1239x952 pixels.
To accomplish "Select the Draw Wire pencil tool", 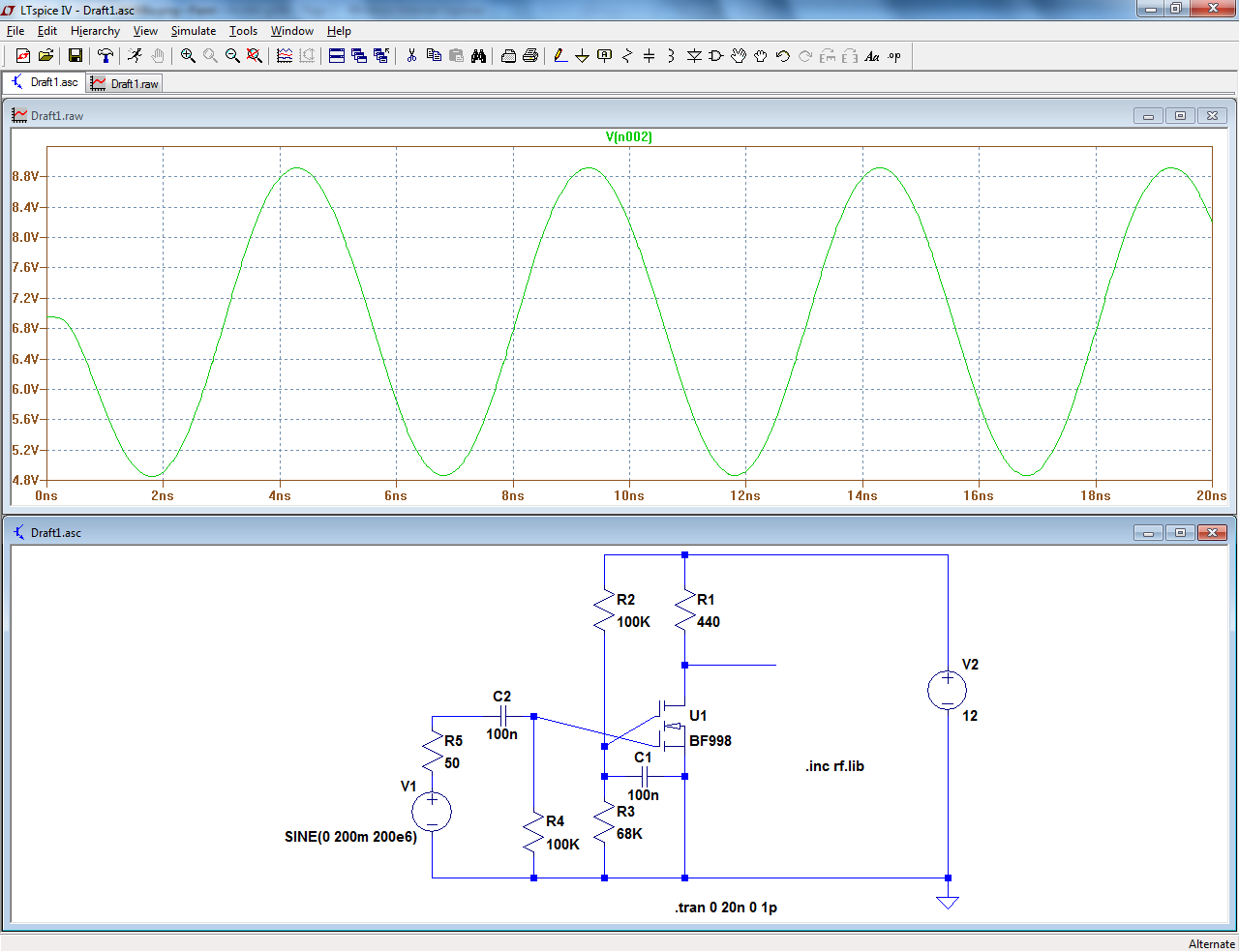I will (560, 56).
